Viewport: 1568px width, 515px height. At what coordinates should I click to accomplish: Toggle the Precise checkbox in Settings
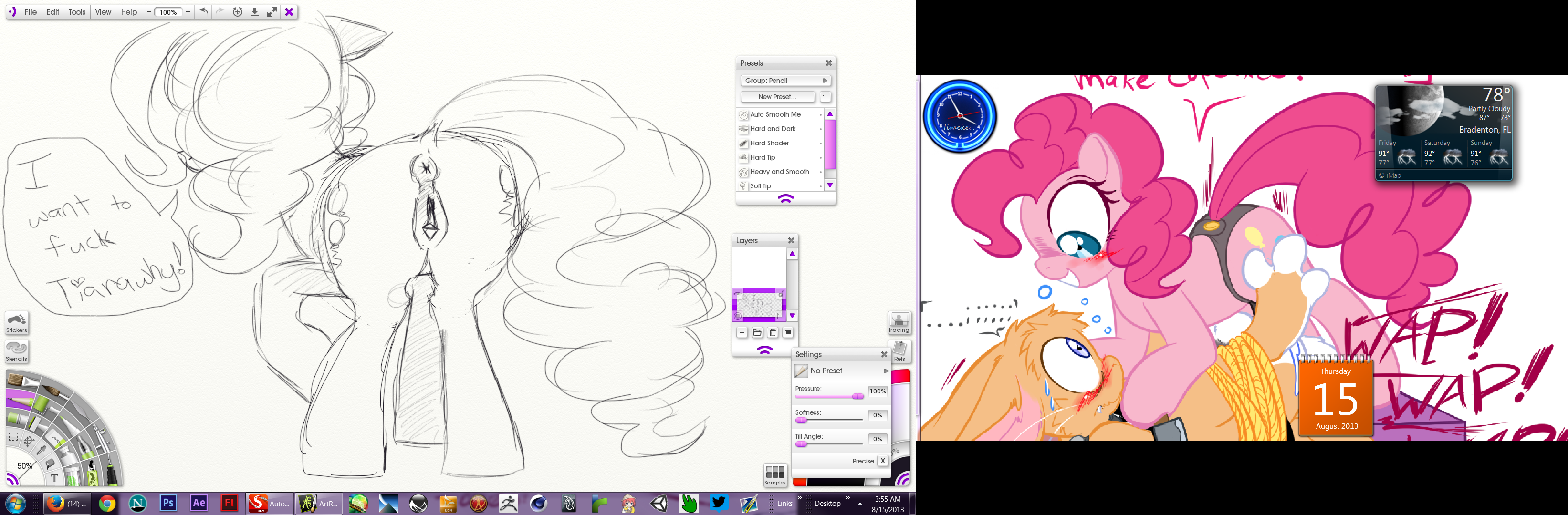tap(882, 461)
